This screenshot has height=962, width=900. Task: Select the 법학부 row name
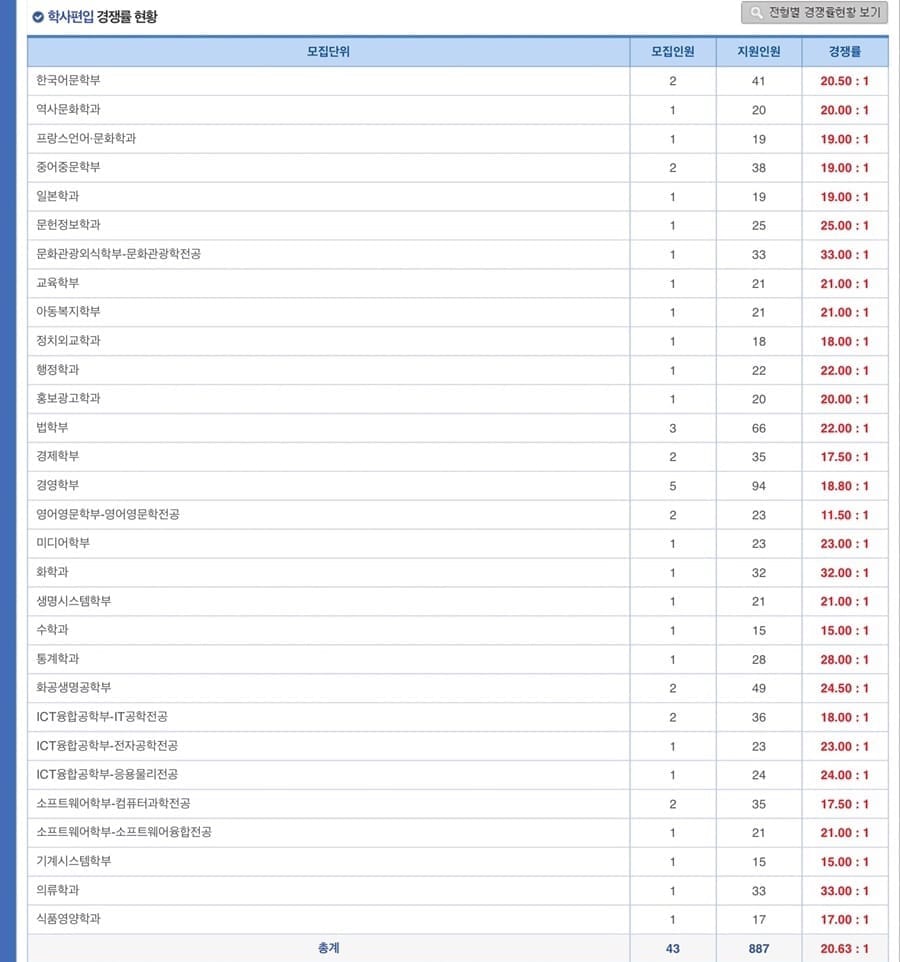pos(52,428)
